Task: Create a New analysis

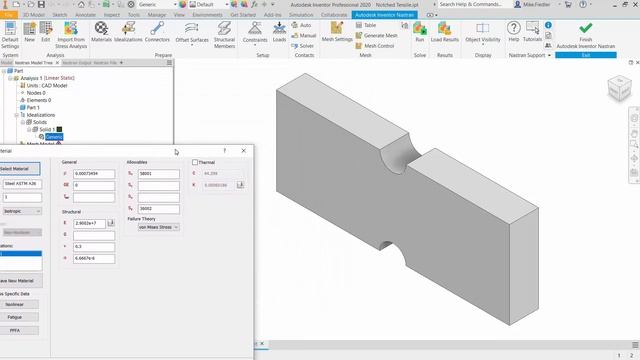Action: (x=29, y=32)
